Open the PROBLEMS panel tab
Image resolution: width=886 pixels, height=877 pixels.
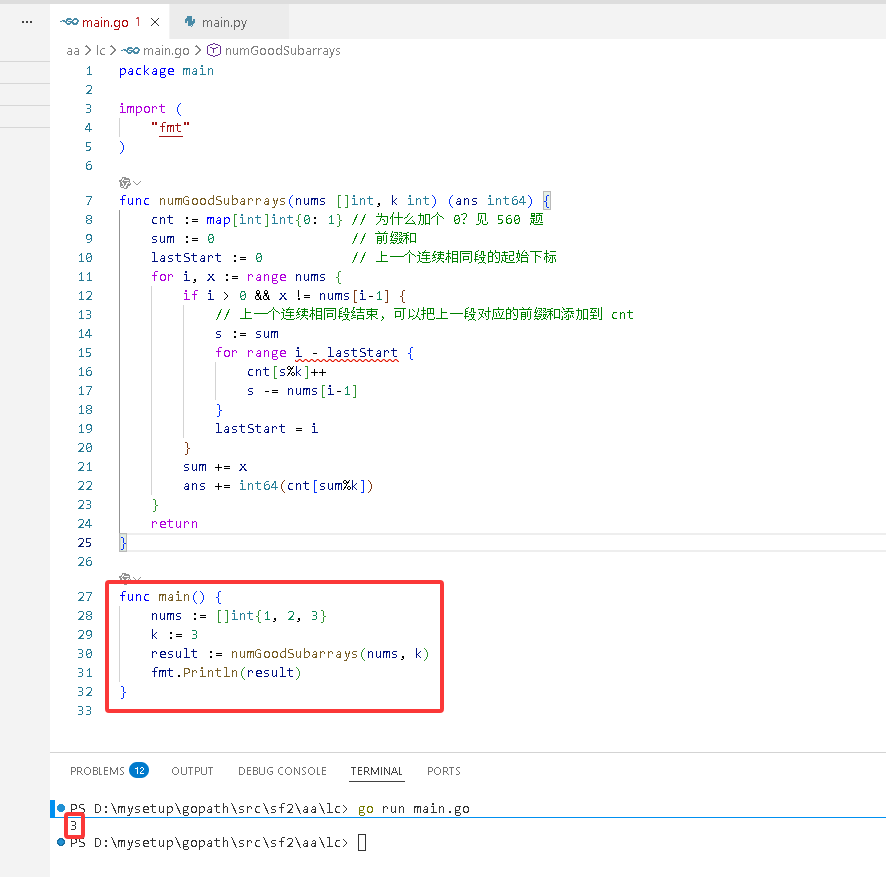click(97, 771)
